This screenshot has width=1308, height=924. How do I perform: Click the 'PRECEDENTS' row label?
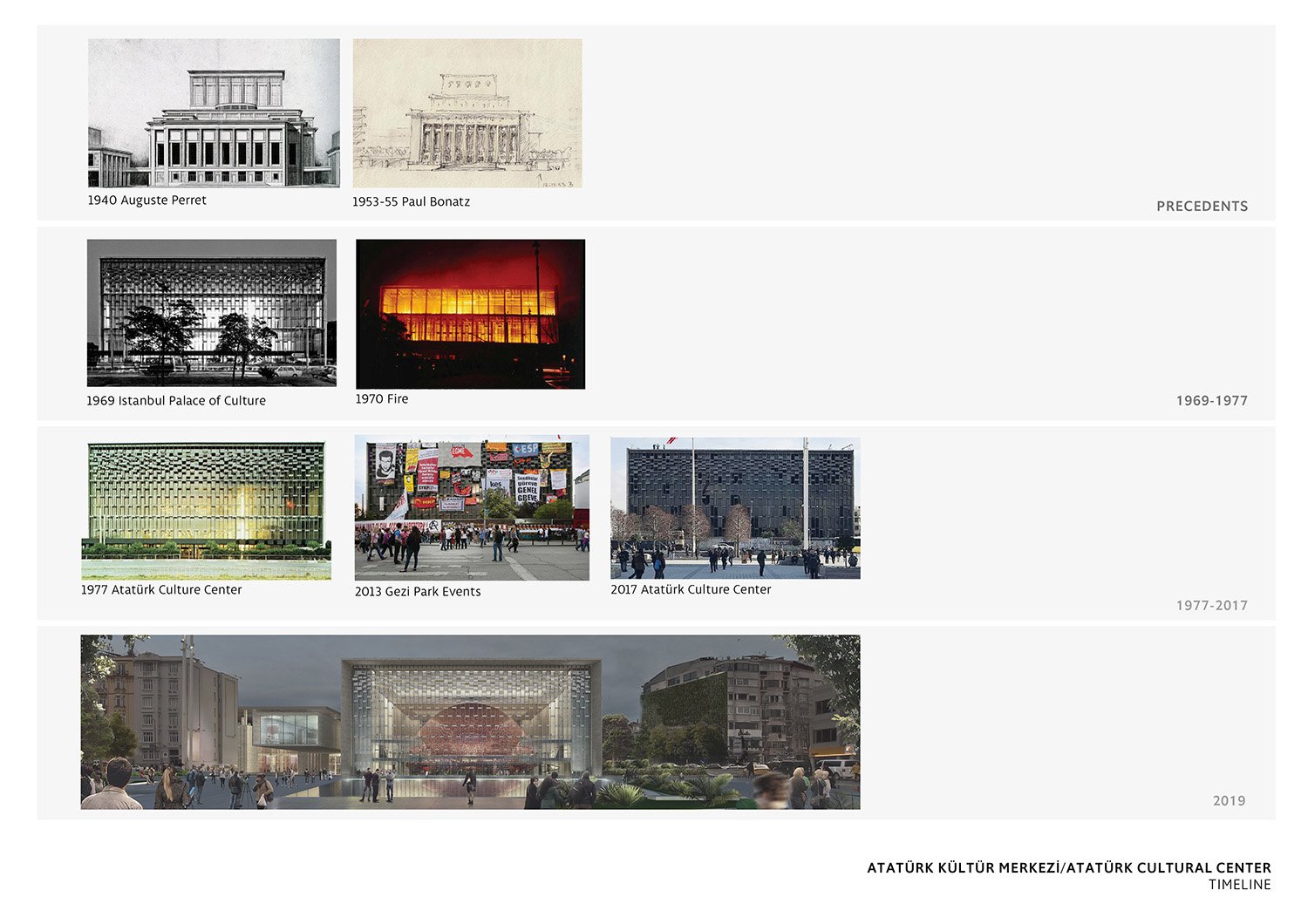(x=1202, y=207)
